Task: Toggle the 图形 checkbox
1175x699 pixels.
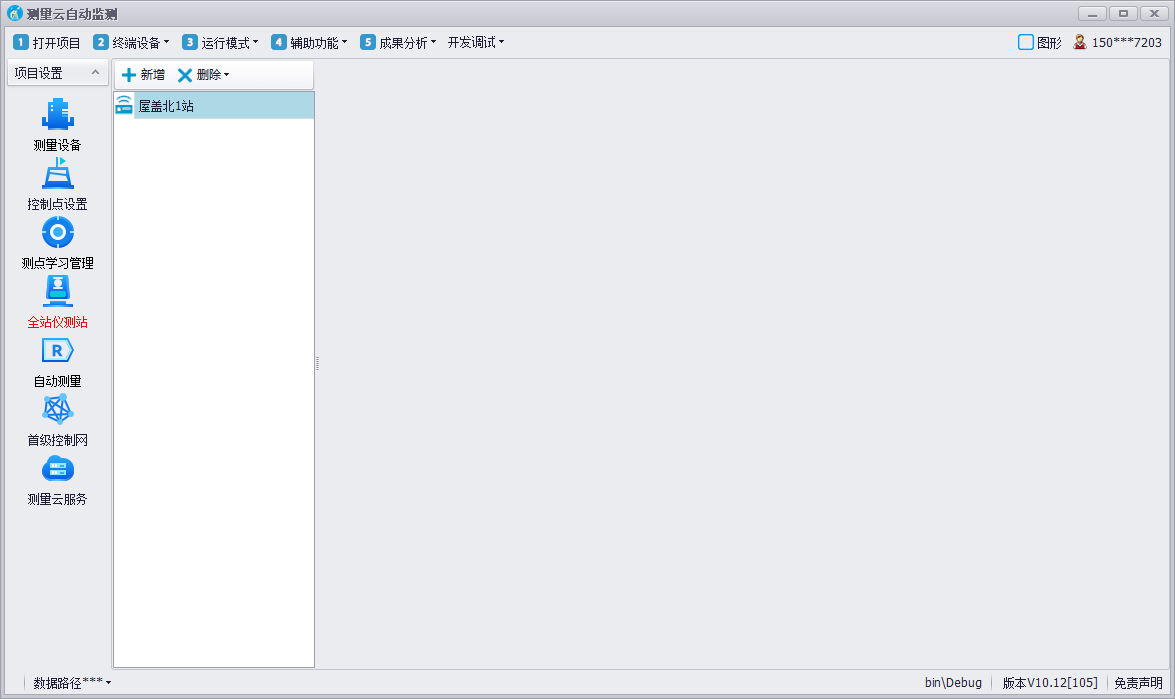Action: [x=1025, y=42]
